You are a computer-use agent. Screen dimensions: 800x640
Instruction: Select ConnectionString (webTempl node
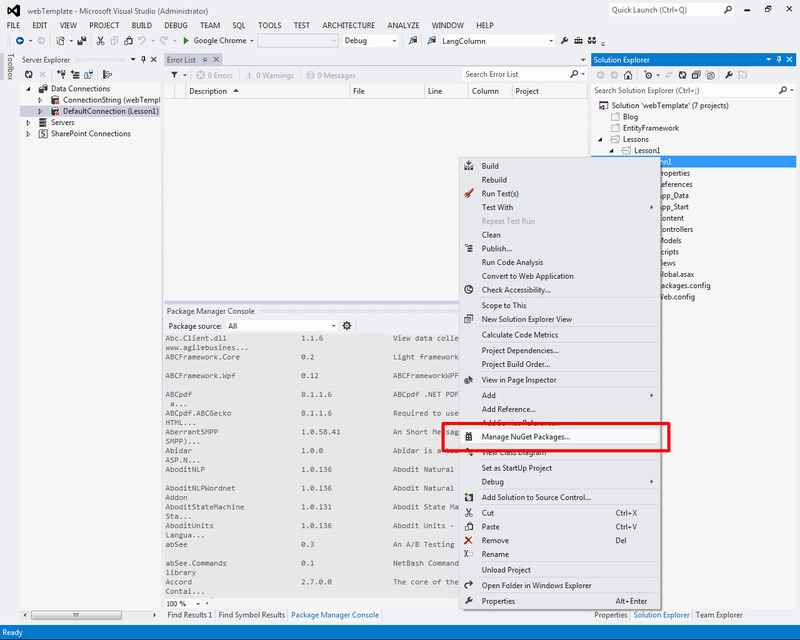pos(111,100)
